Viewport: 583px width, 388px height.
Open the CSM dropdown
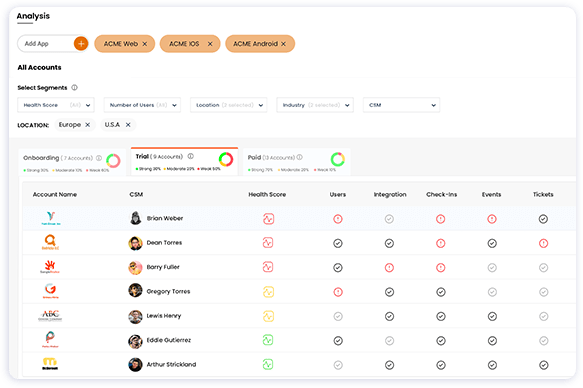(x=401, y=105)
